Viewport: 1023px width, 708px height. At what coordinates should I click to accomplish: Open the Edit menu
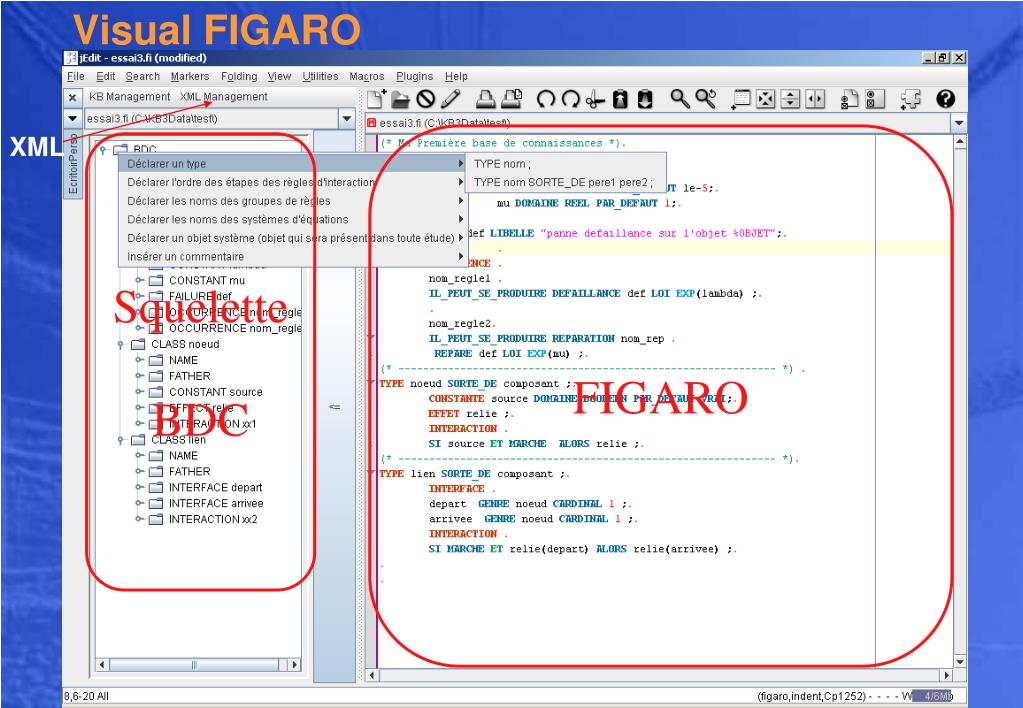[x=106, y=76]
